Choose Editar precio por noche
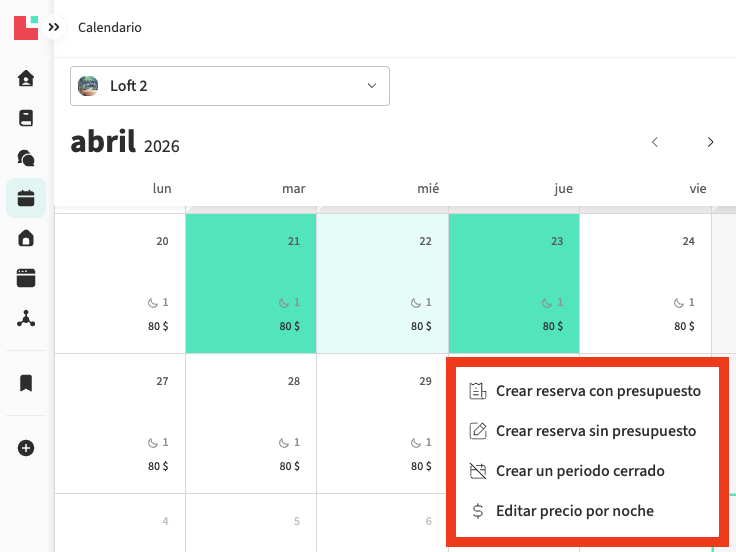This screenshot has width=736, height=552. point(574,511)
